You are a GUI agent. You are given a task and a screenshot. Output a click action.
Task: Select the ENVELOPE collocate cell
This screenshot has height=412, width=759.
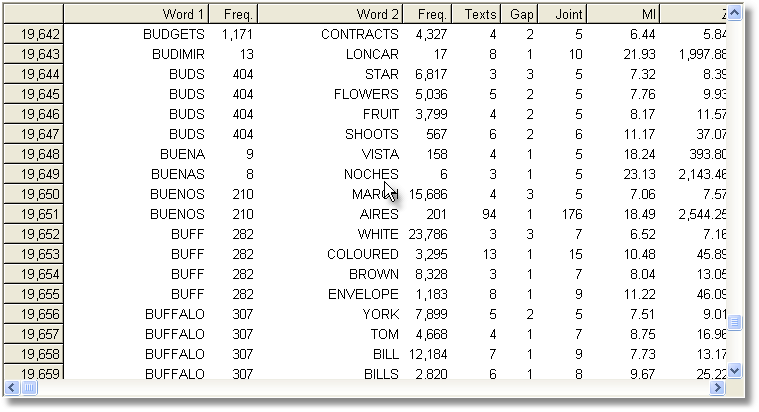[x=363, y=294]
